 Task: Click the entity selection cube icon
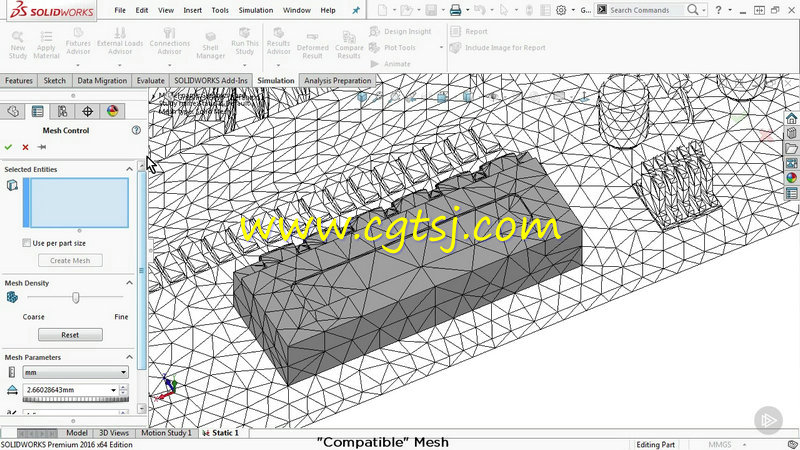12,185
